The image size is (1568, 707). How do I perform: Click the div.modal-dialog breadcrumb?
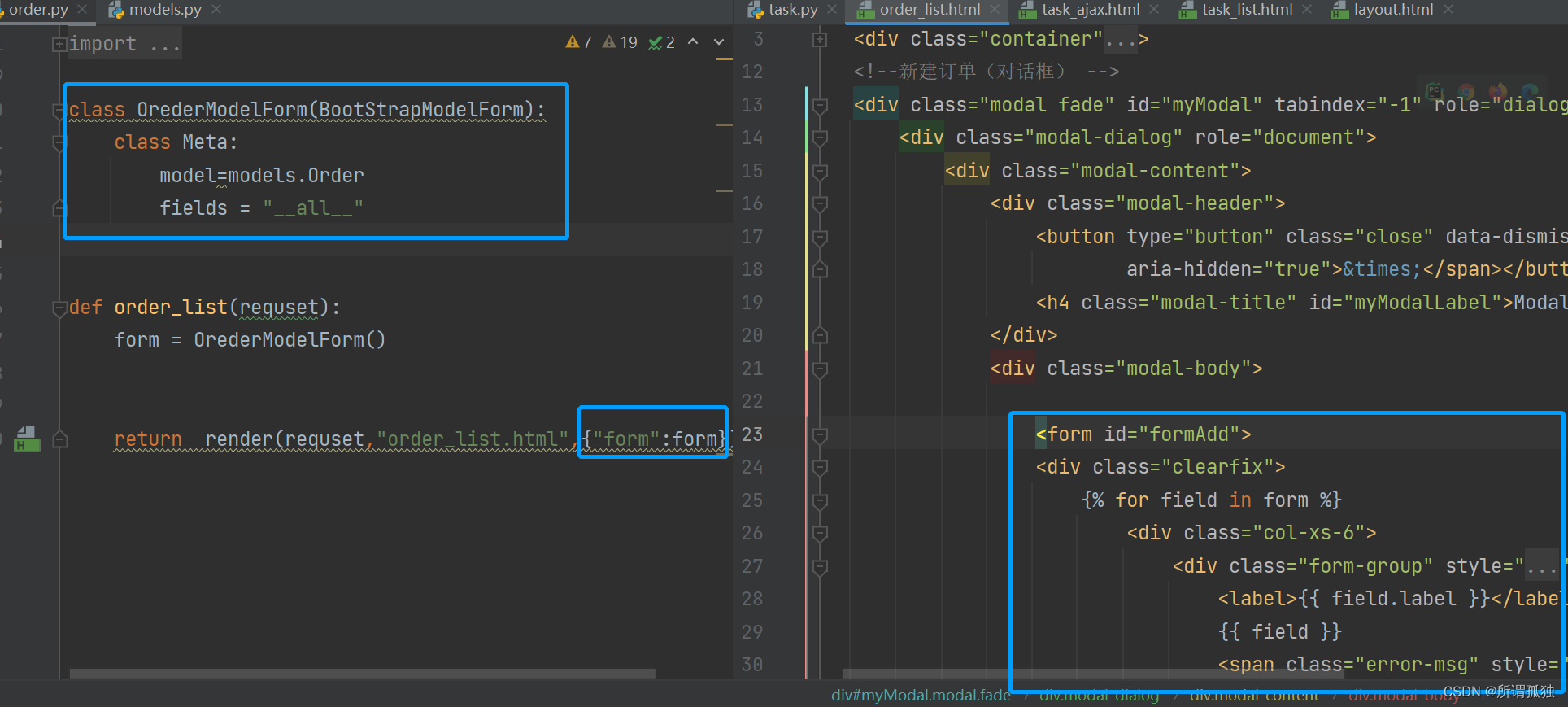tap(1100, 697)
